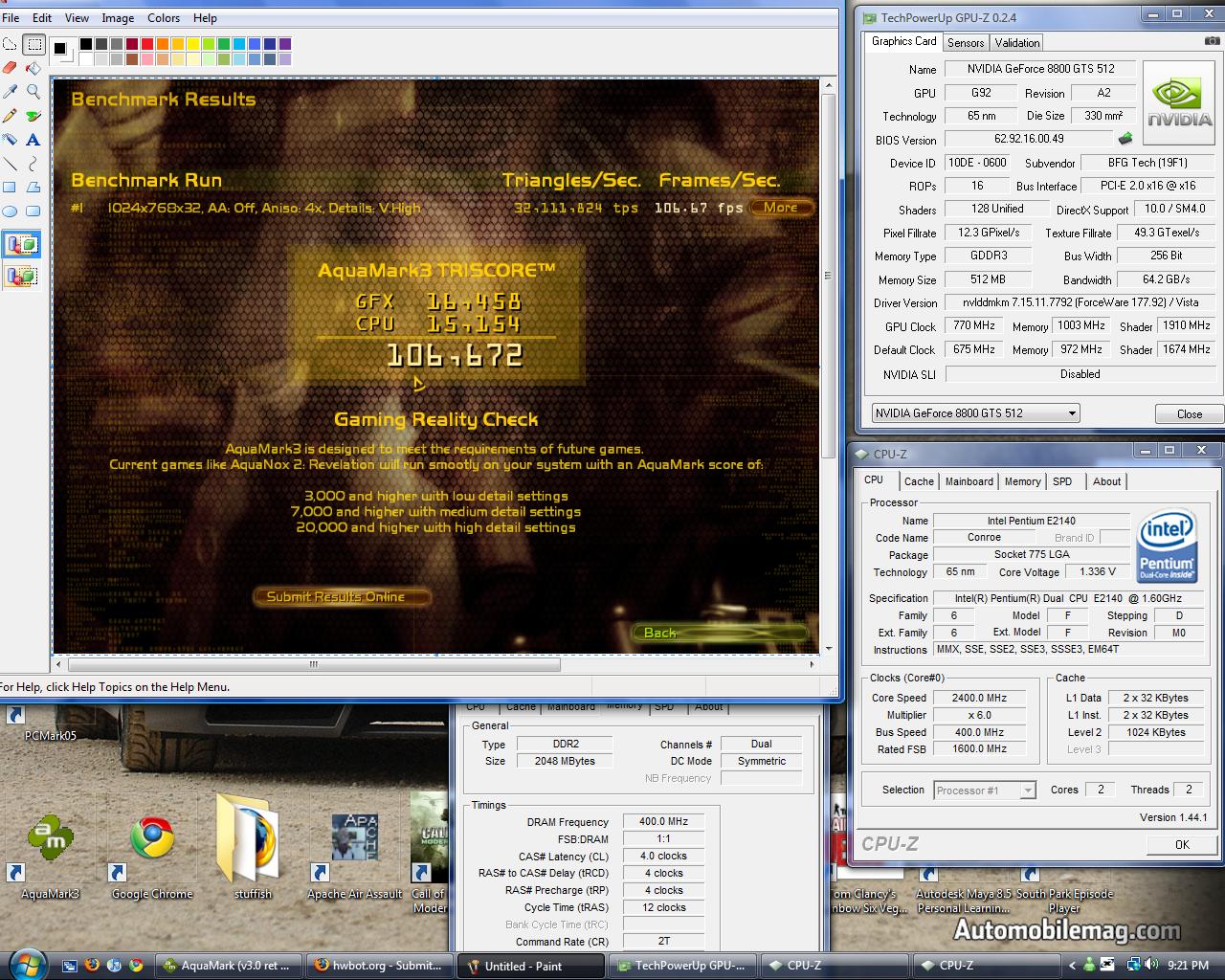Pick the Eraser tool in Paint

(x=11, y=68)
